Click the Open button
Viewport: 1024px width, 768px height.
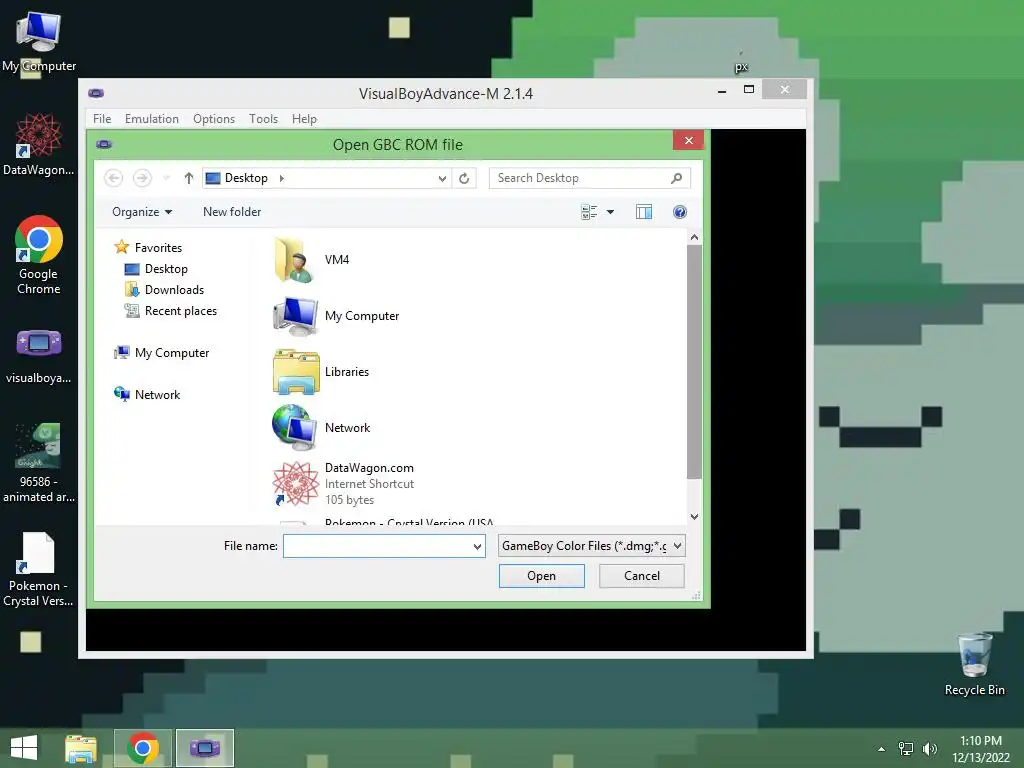pyautogui.click(x=541, y=576)
